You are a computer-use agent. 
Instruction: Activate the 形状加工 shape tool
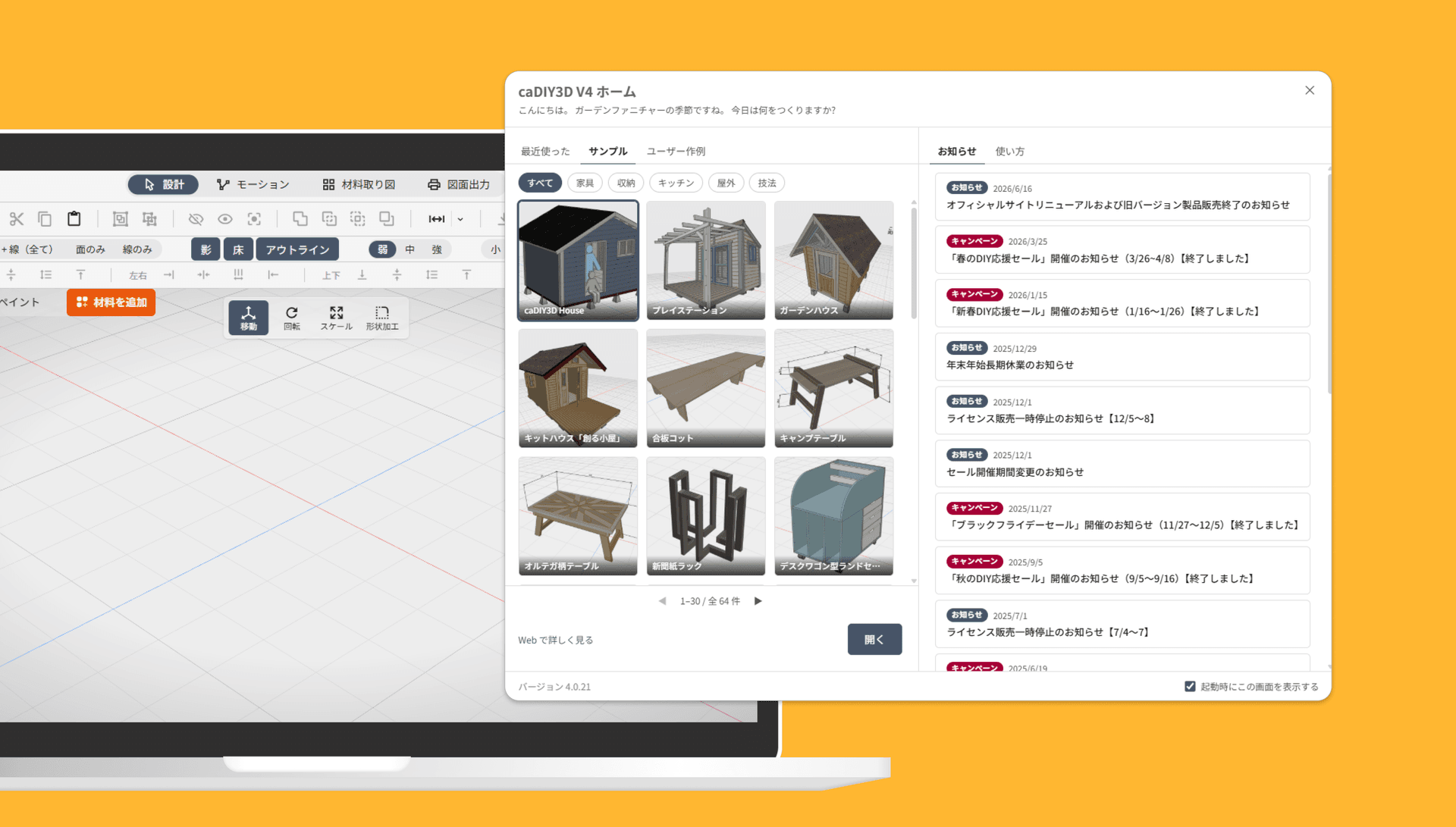(x=382, y=318)
